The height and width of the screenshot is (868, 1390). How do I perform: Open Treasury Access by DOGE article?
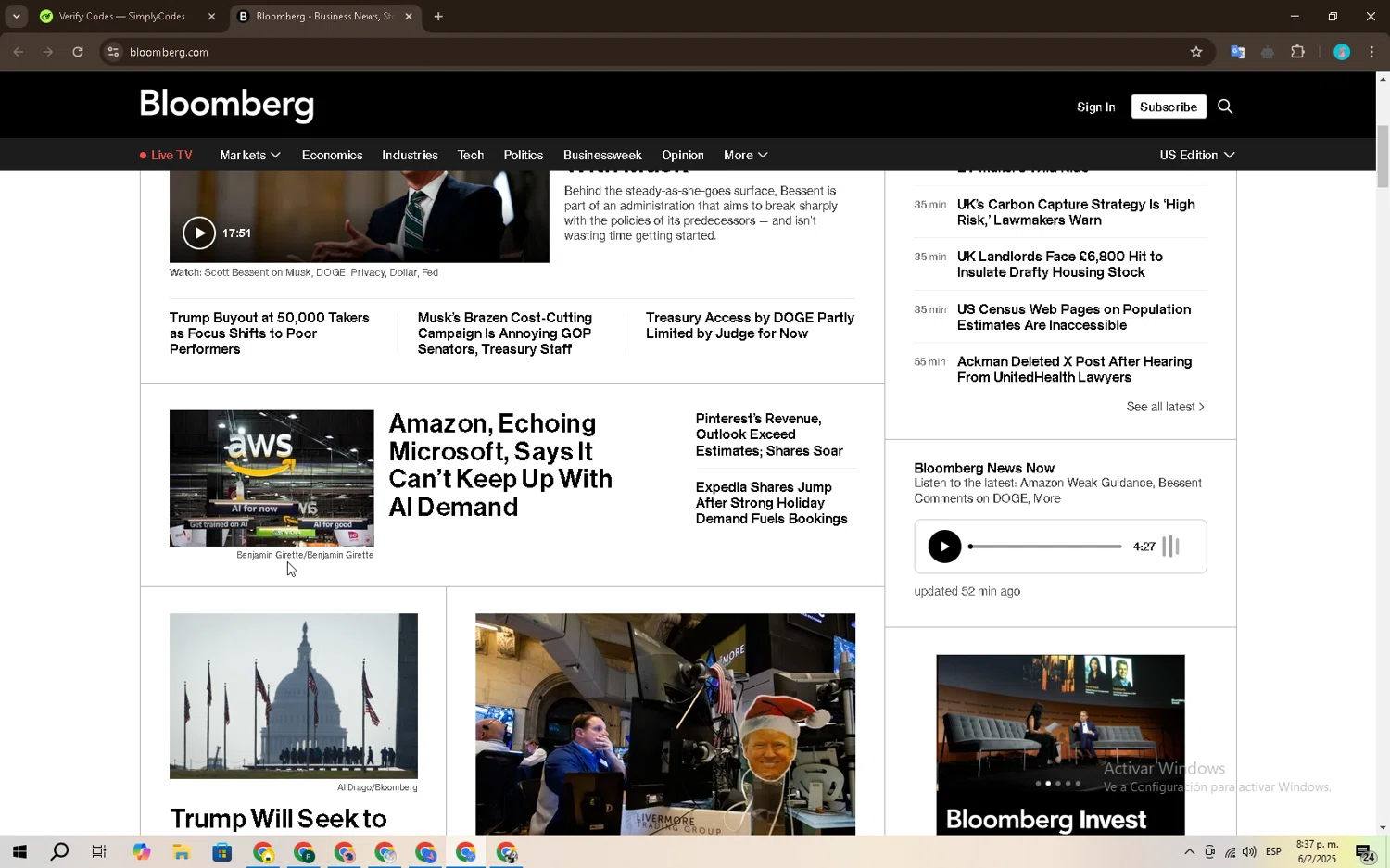750,325
